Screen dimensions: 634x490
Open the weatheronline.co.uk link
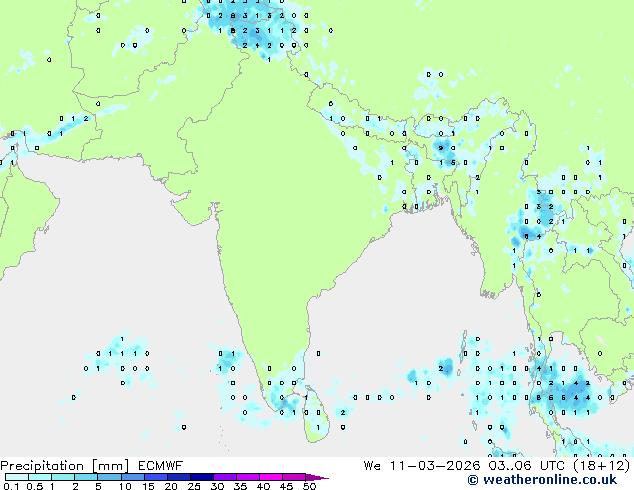(542, 480)
